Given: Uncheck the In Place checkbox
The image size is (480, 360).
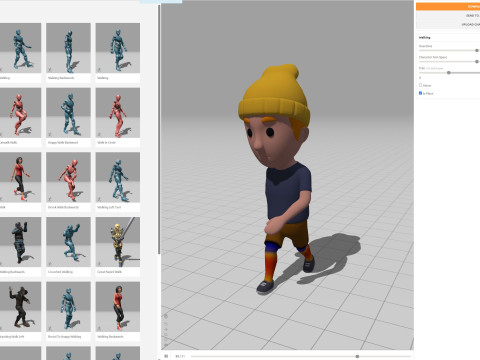Looking at the screenshot, I should click(420, 93).
